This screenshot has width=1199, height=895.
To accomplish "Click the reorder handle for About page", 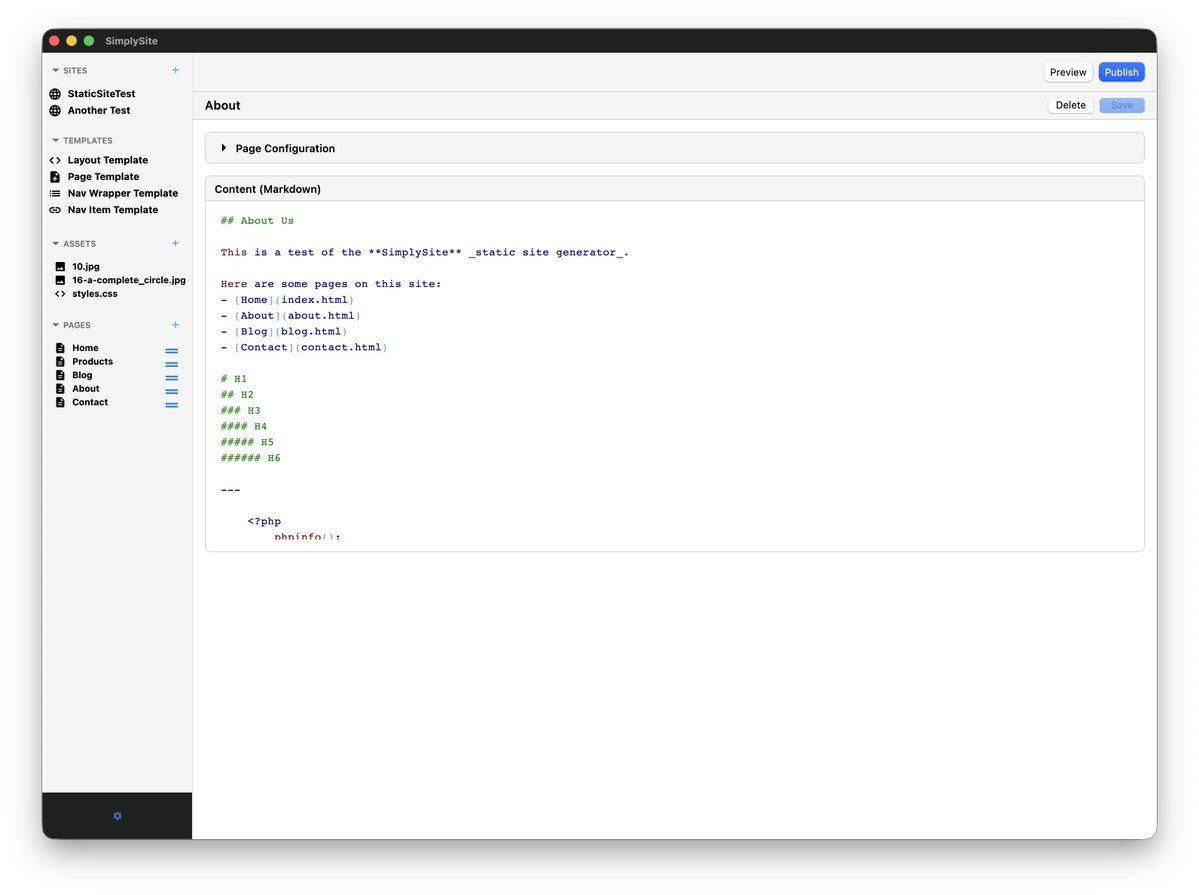I will pos(172,392).
